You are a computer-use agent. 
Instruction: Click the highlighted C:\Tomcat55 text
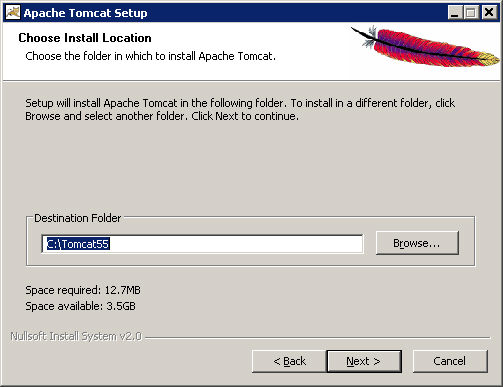tap(78, 244)
